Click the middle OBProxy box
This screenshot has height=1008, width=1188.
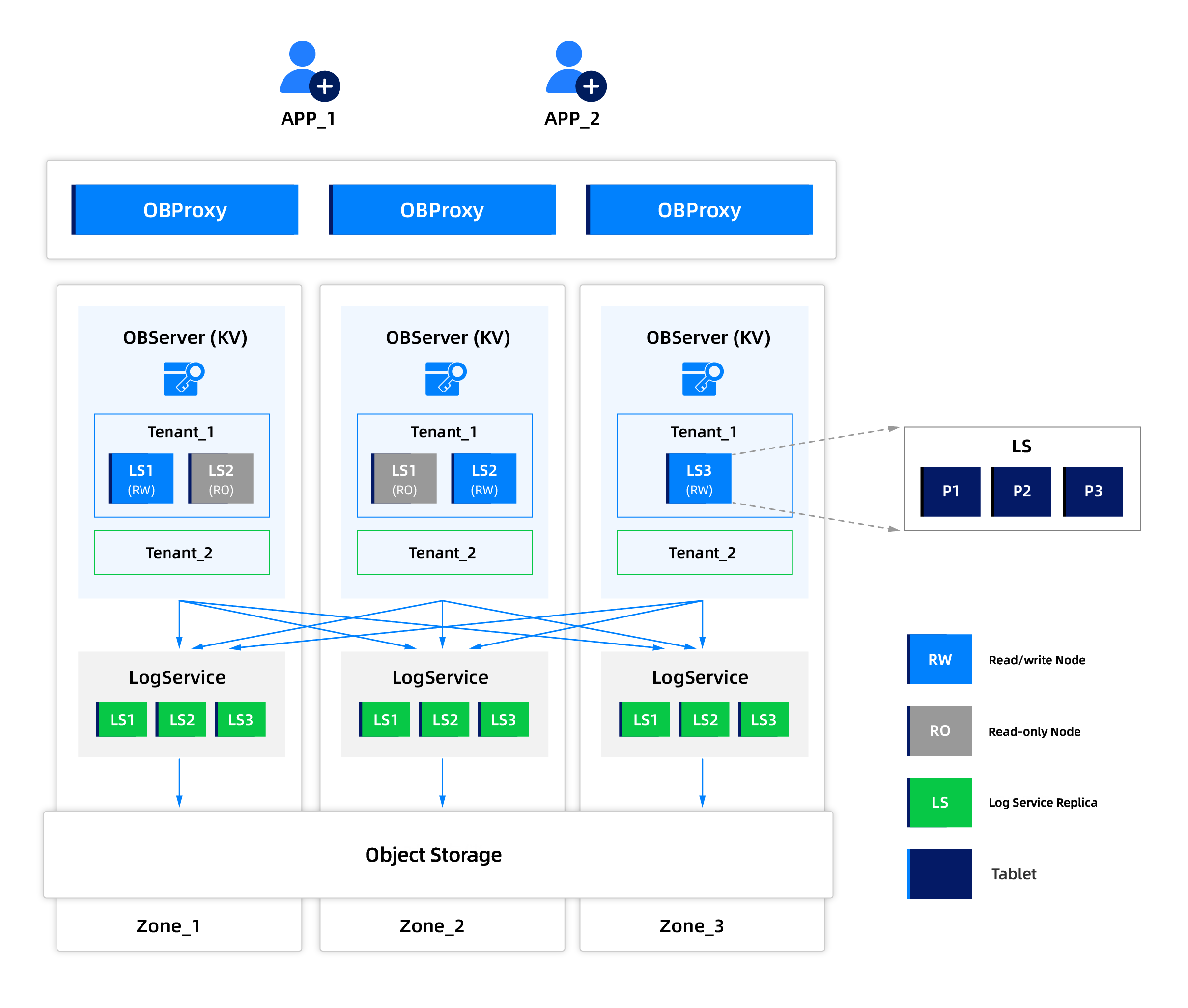click(x=442, y=210)
